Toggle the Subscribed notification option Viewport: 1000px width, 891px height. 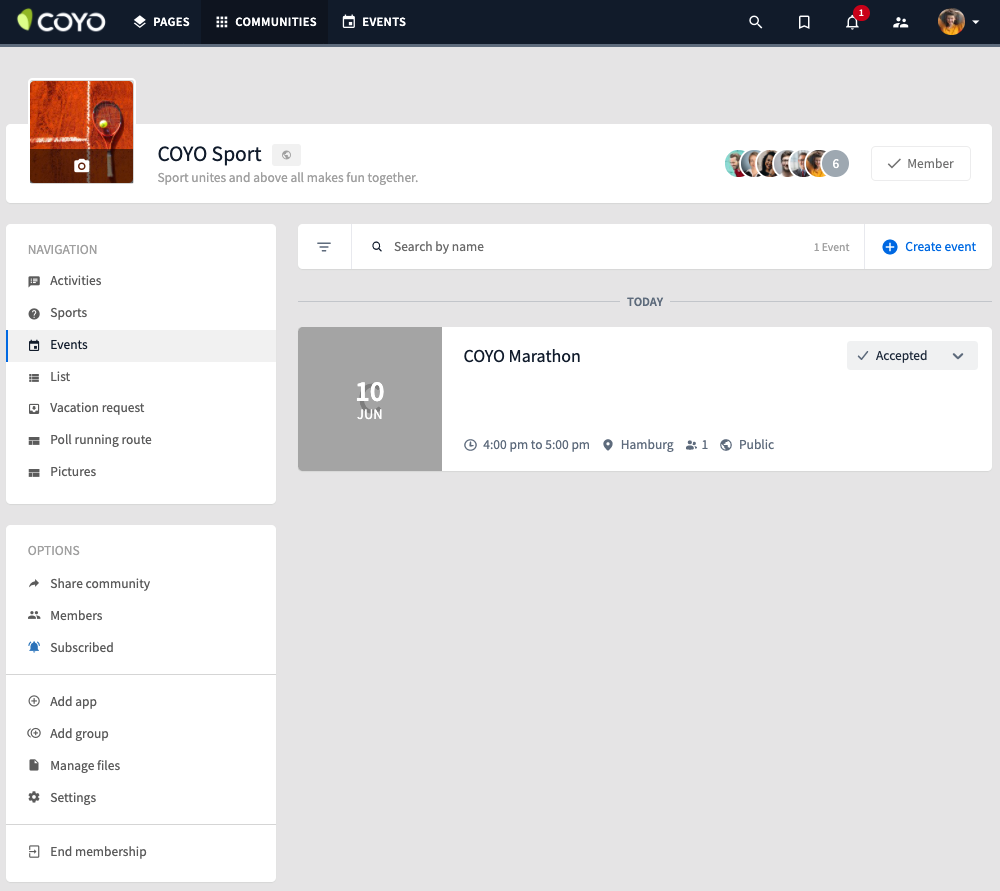coord(141,647)
